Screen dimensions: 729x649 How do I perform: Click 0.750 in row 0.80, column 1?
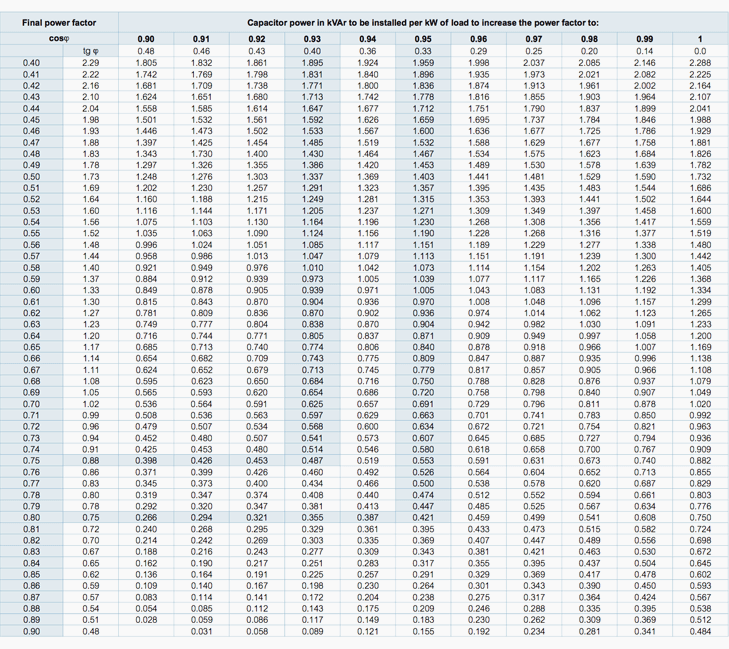tap(700, 517)
